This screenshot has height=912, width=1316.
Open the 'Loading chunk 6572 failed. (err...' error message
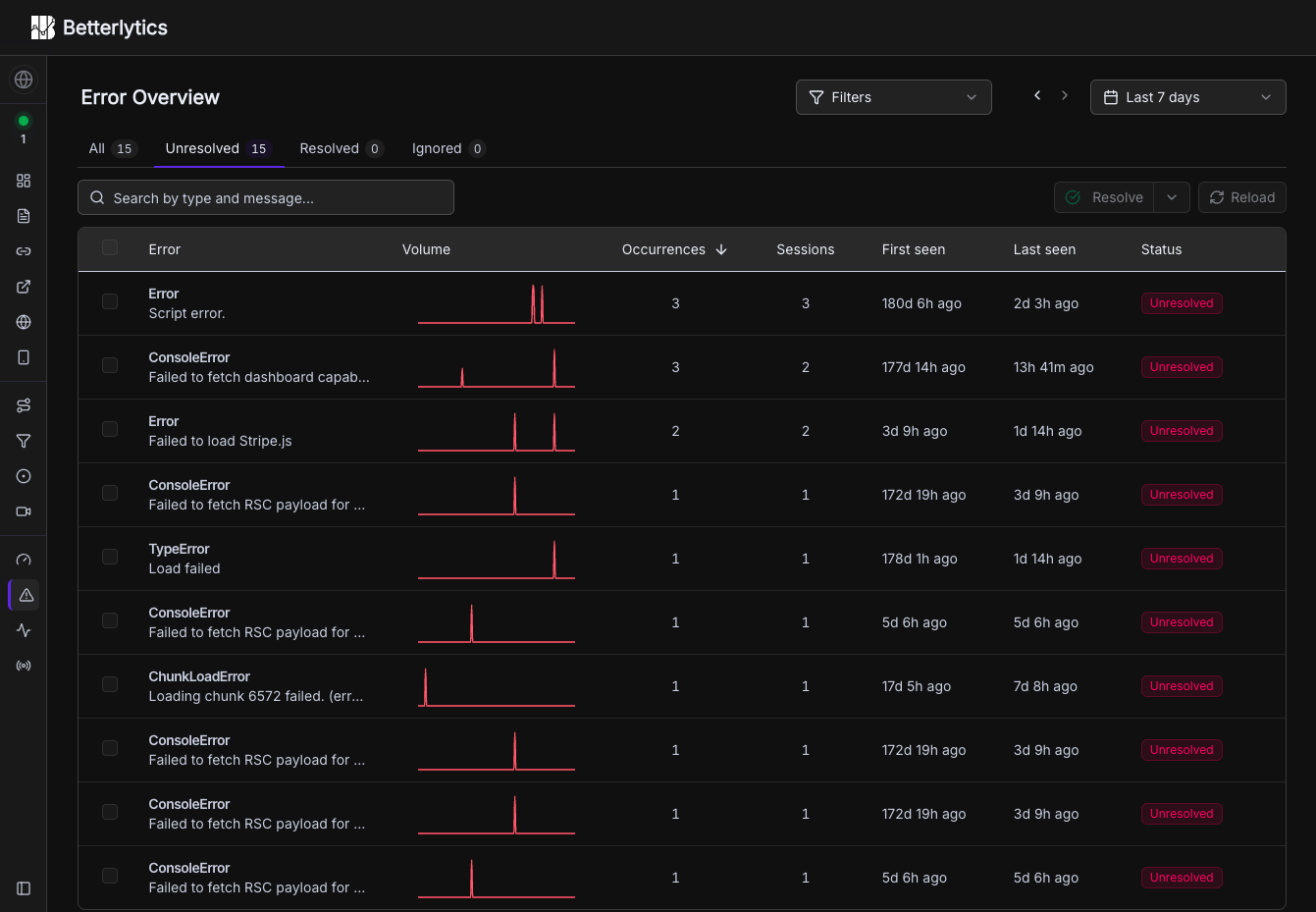tap(256, 696)
